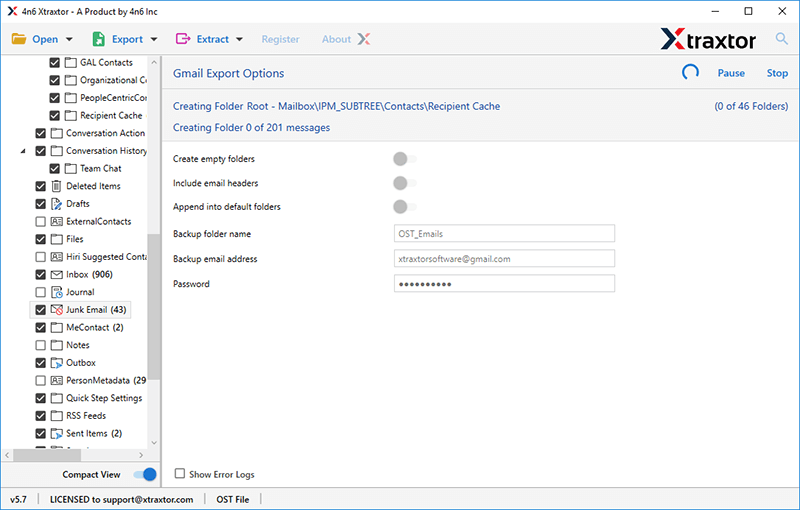Click the folder tree scroll up arrow
The width and height of the screenshot is (800, 510).
[x=154, y=62]
